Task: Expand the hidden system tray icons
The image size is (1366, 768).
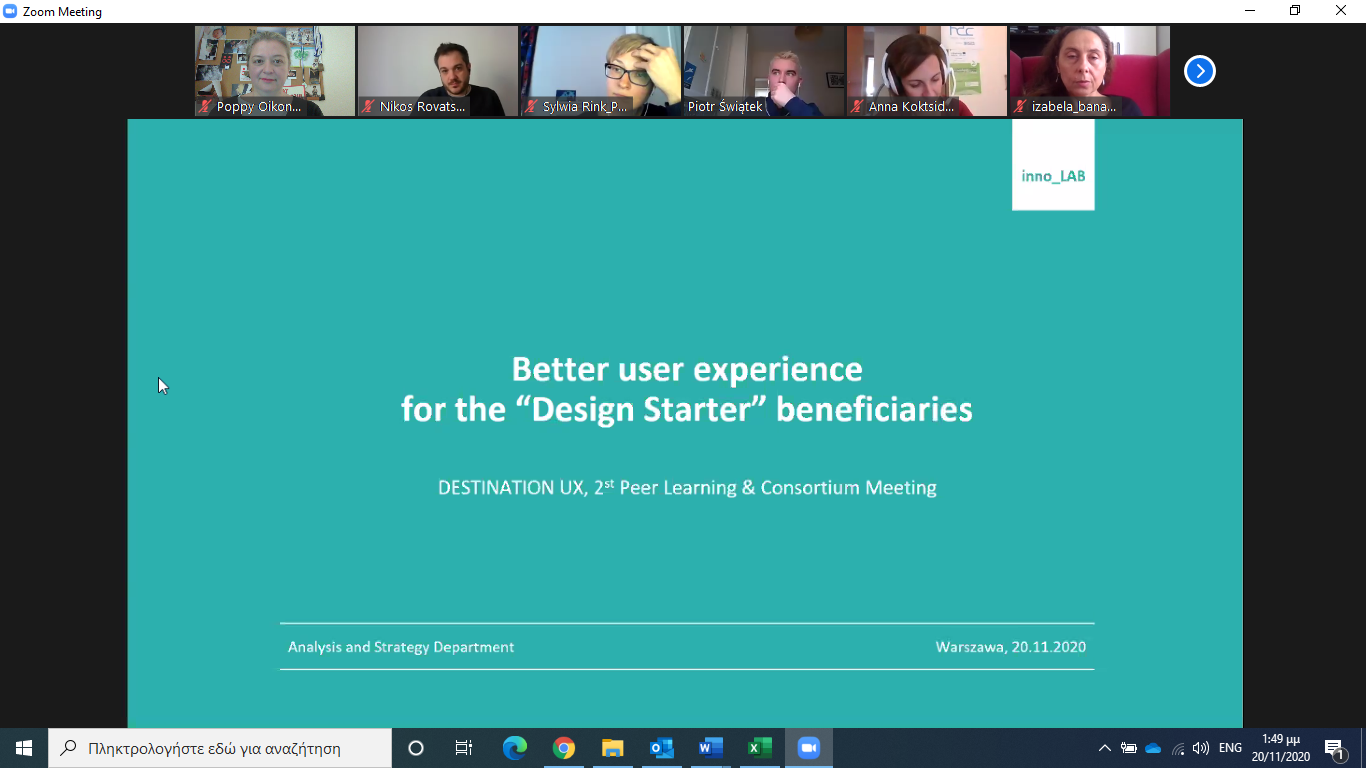Action: tap(1104, 748)
